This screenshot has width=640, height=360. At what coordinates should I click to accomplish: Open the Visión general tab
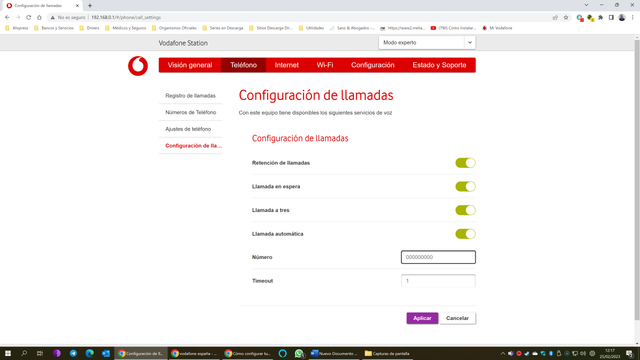[190, 65]
